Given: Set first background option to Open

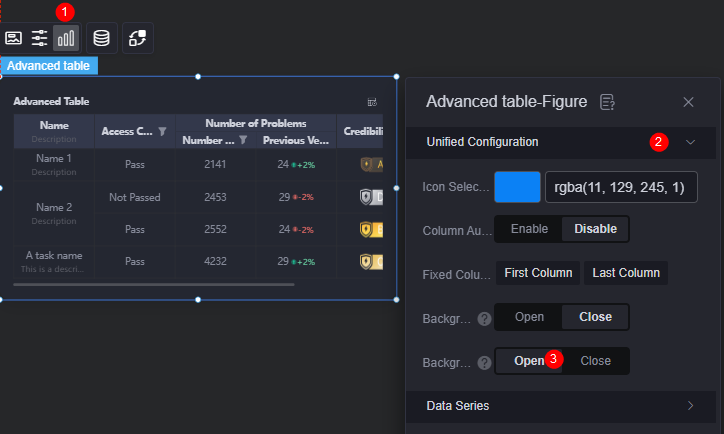Looking at the screenshot, I should 529,317.
